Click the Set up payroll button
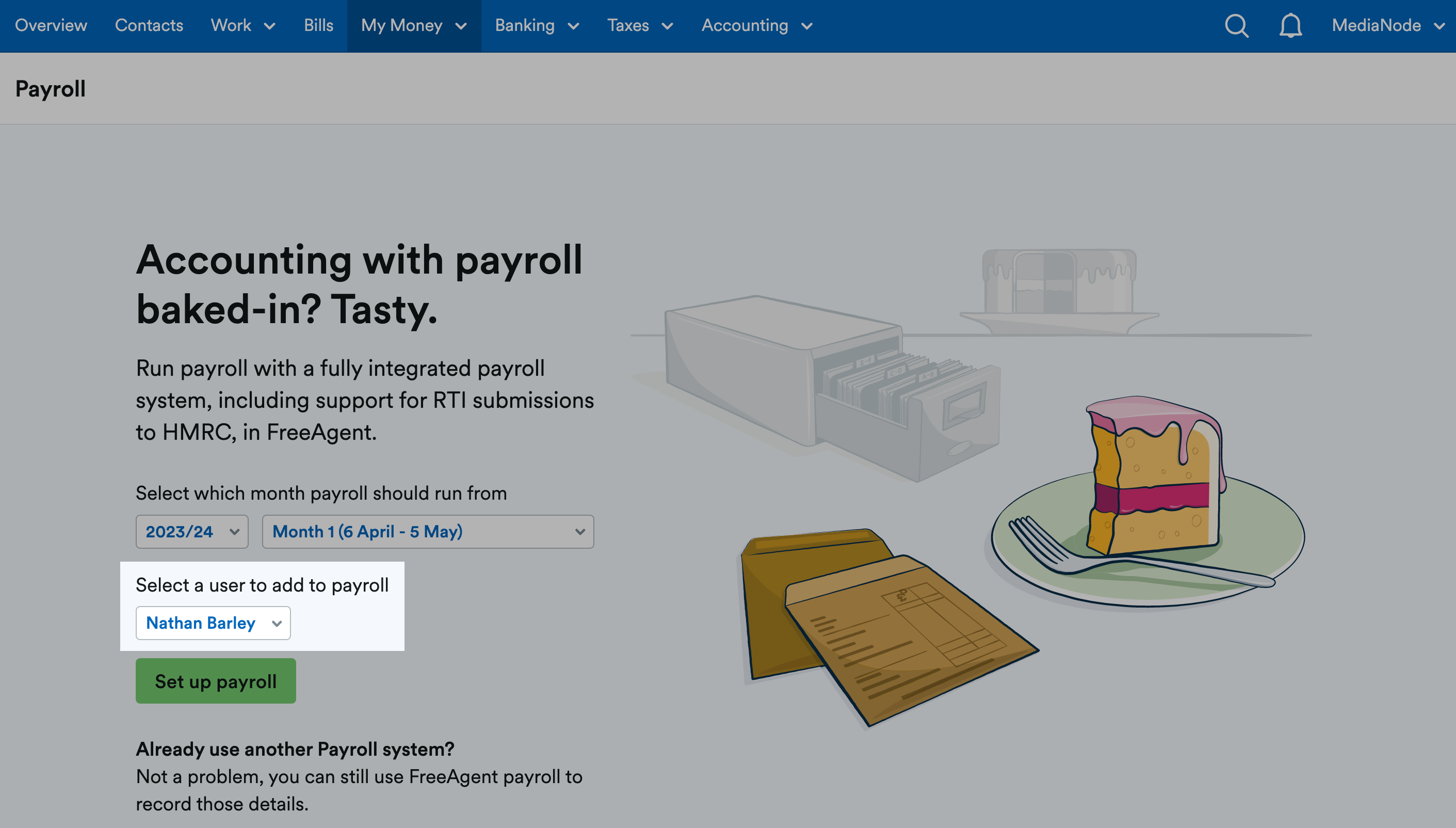Screen dimensions: 1456x828 click(215, 681)
